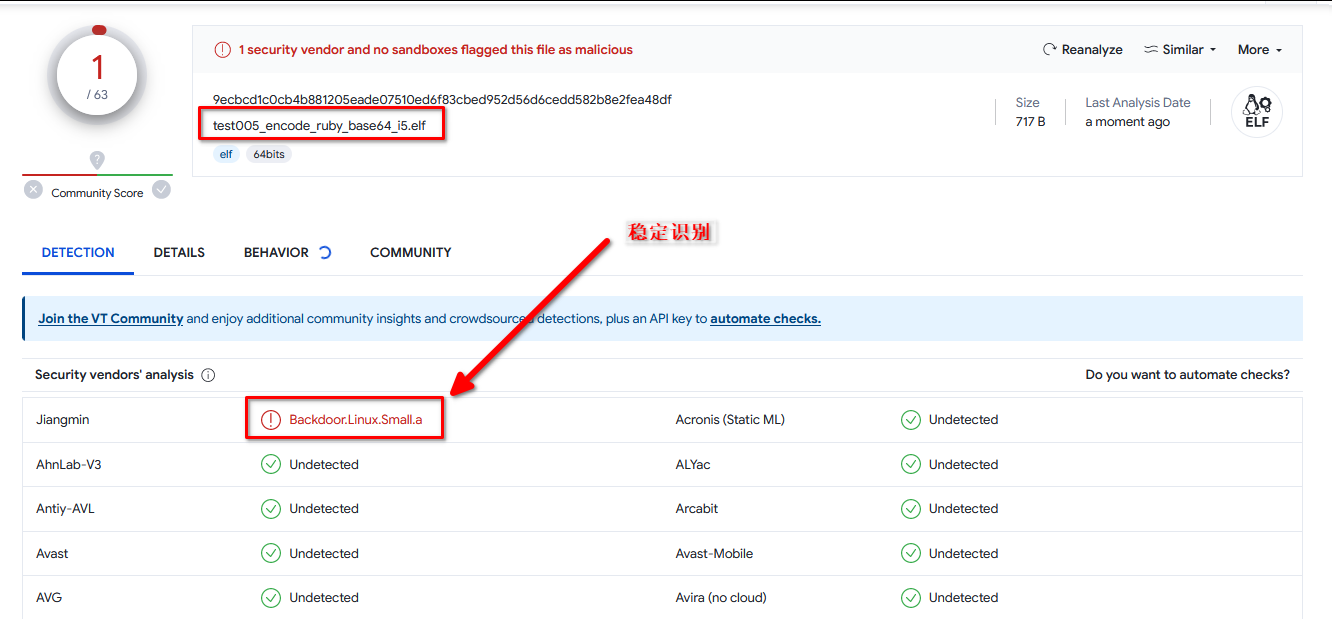Image resolution: width=1332 pixels, height=619 pixels.
Task: Click the Join the VT Community link
Action: point(110,319)
